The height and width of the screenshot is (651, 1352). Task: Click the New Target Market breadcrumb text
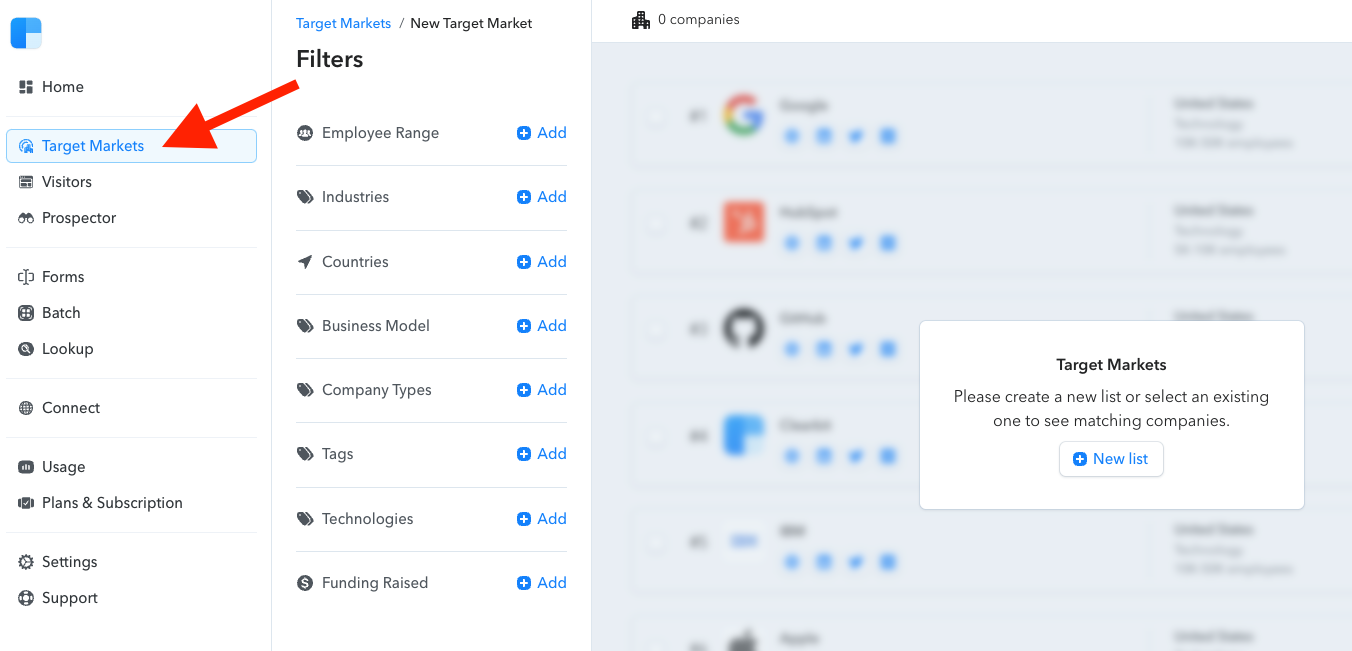(x=472, y=23)
